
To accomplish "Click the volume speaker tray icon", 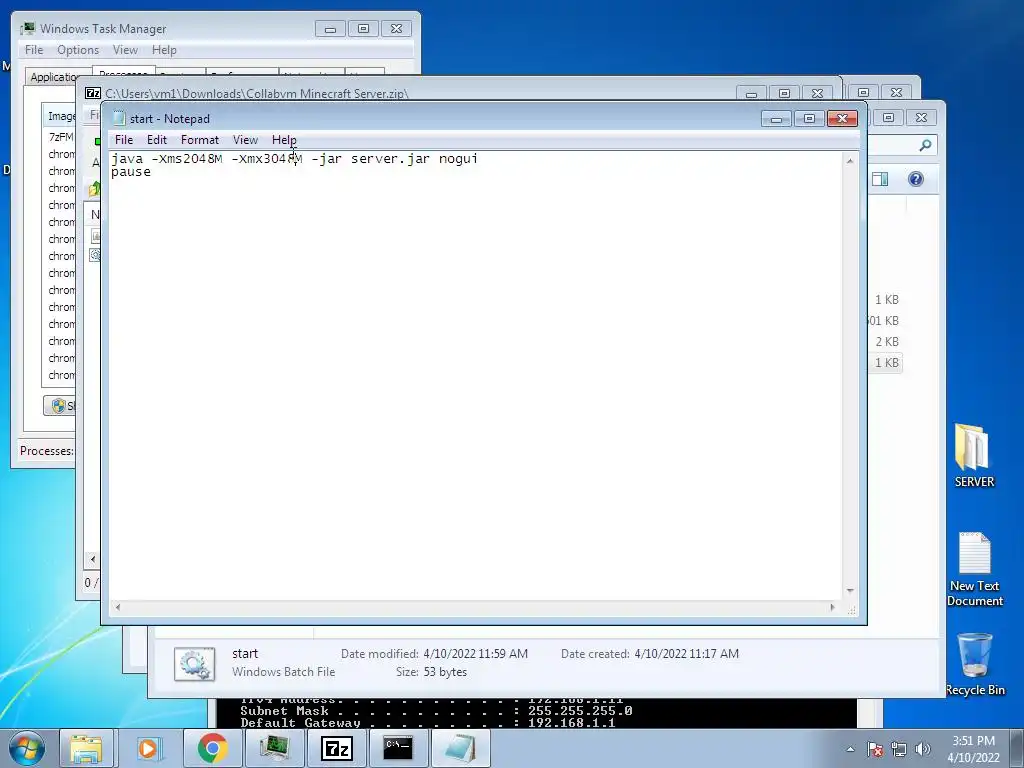I will 923,749.
